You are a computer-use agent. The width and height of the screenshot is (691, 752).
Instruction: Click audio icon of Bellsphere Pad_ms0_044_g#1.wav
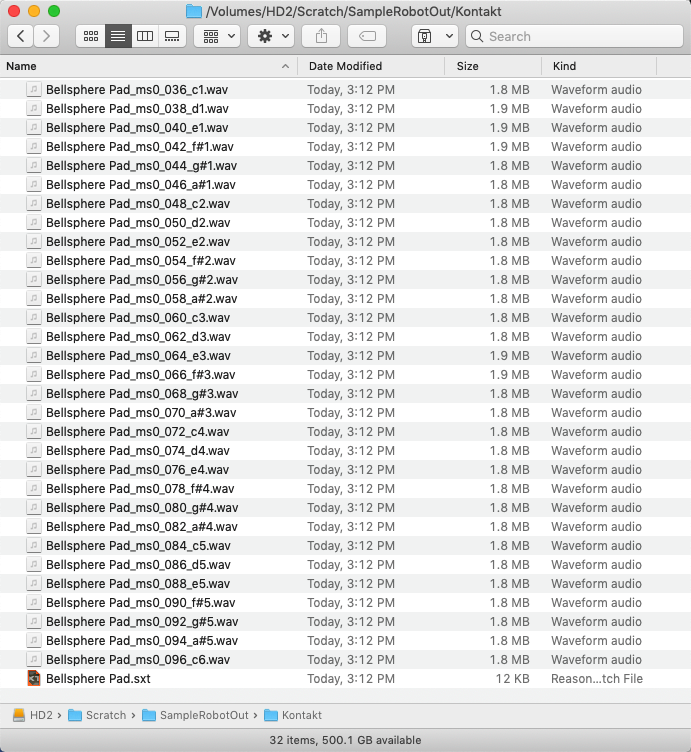[34, 165]
